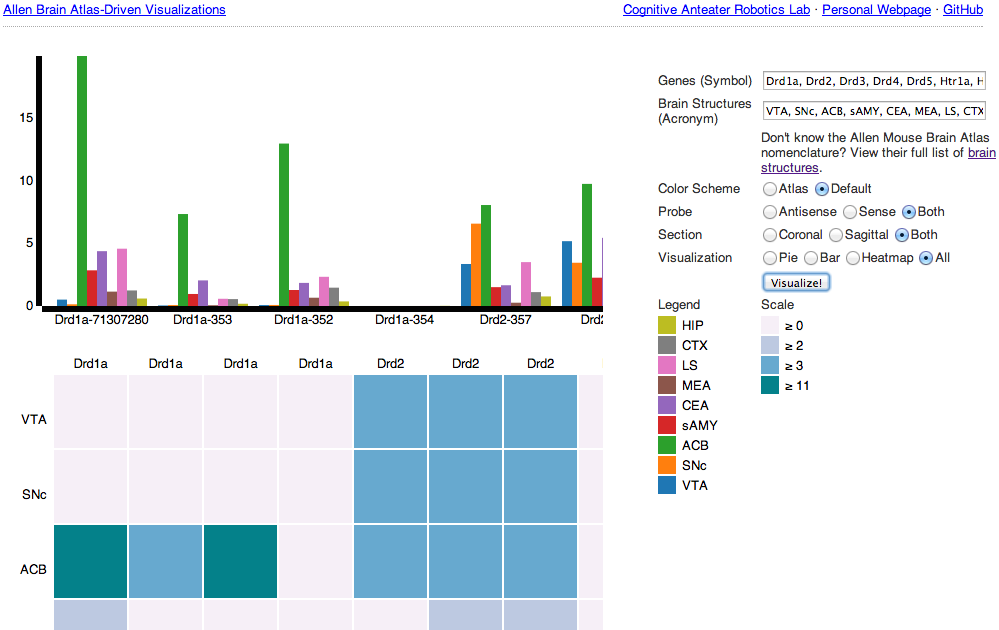Click the Drd2-357 axis label
This screenshot has width=999, height=630.
[505, 320]
